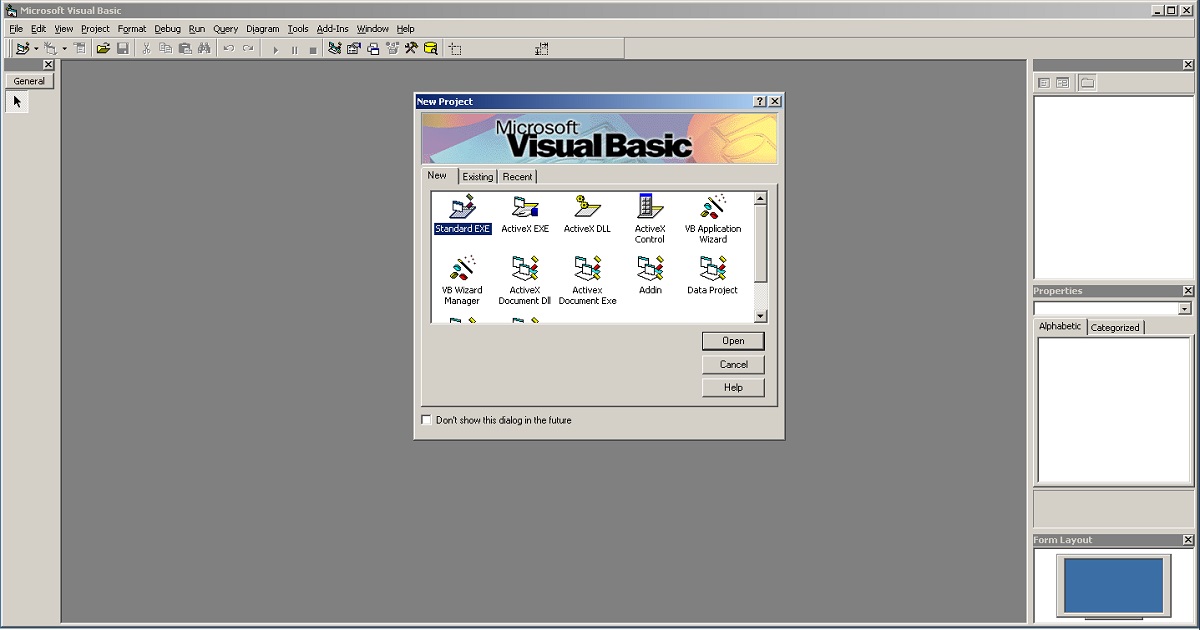Click the blue form preview in Form Layout
Screen dimensions: 1200x630
pyautogui.click(x=1113, y=585)
